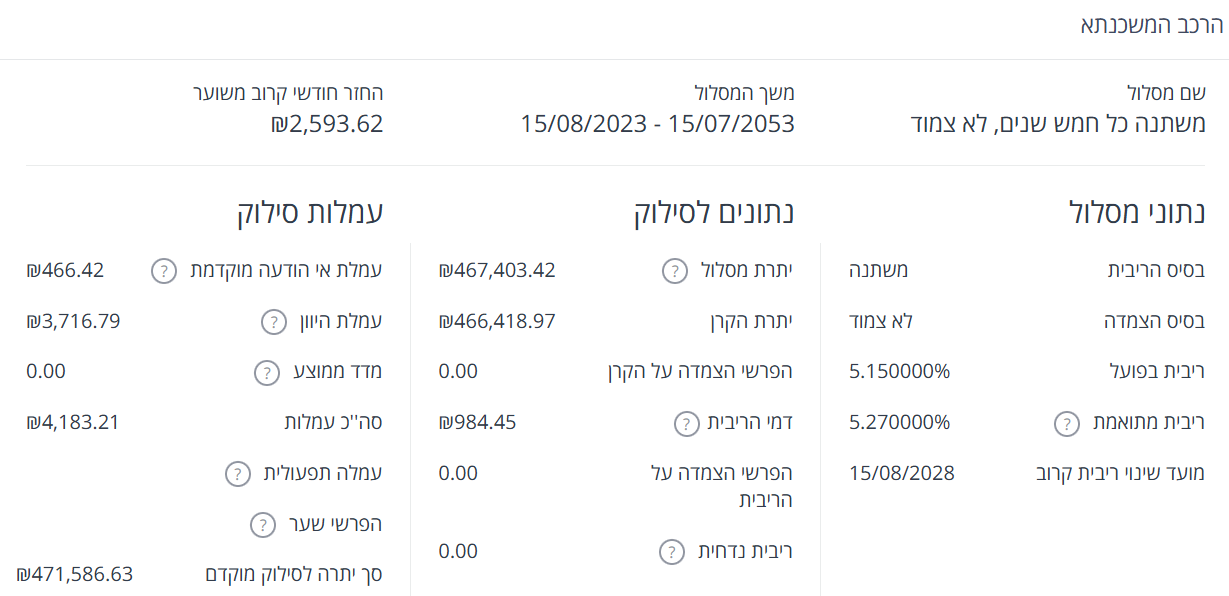Click question mark next to דמי הריבית
The image size is (1229, 596).
tap(687, 423)
